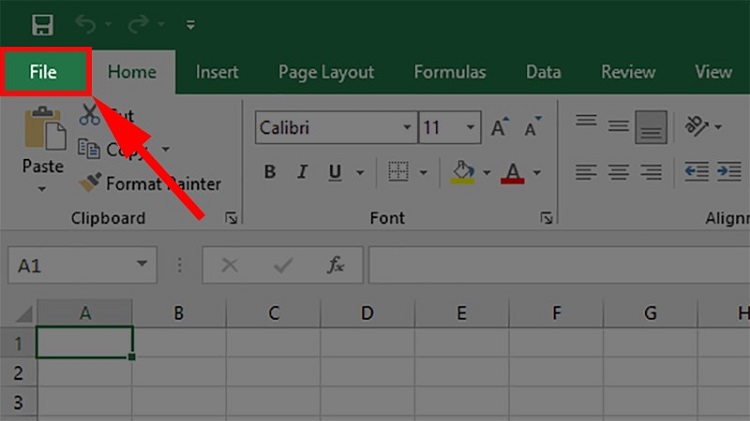The height and width of the screenshot is (421, 750).
Task: Expand the Paste options arrow
Action: coord(42,189)
